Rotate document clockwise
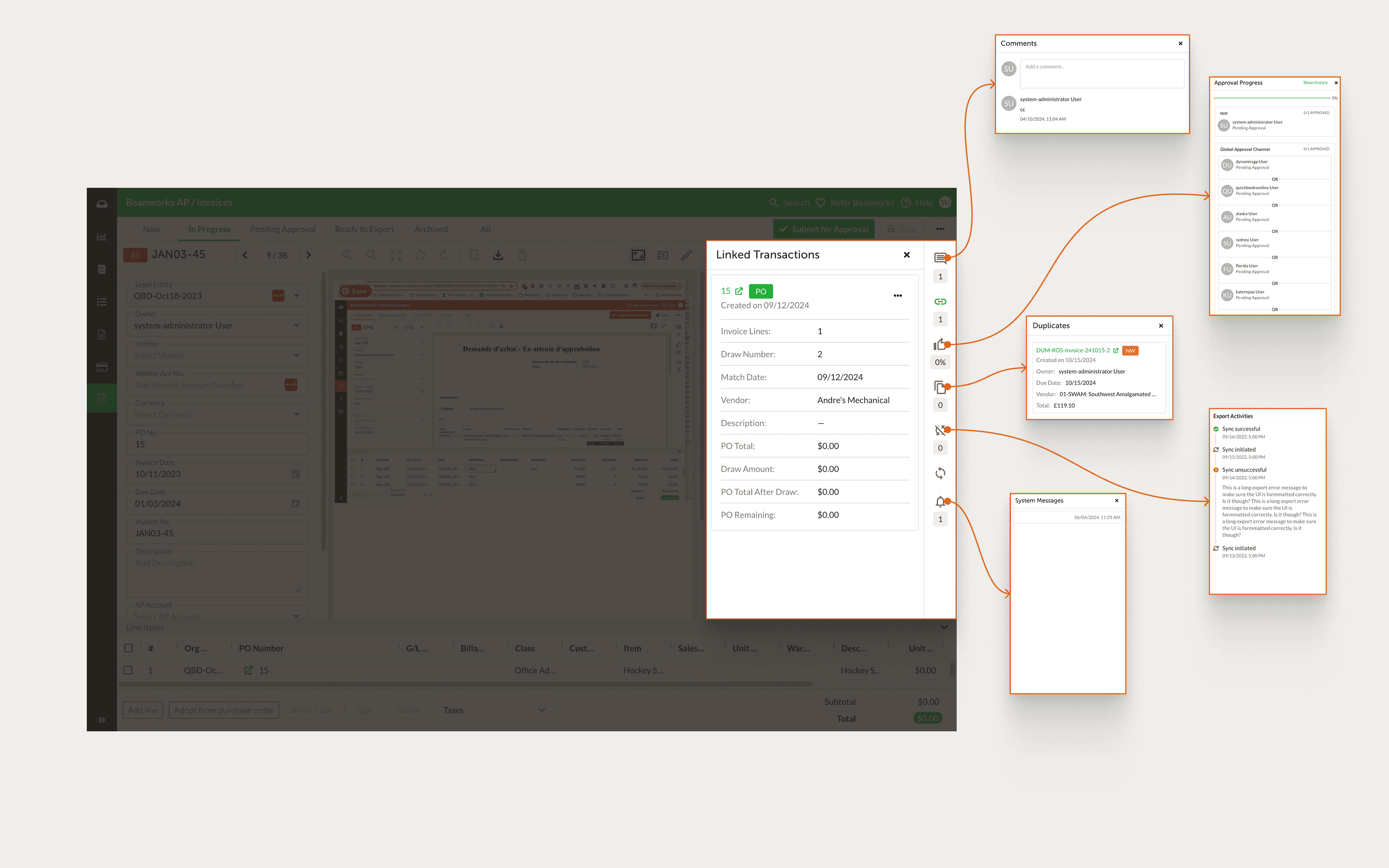The image size is (1389, 868). coord(444,255)
